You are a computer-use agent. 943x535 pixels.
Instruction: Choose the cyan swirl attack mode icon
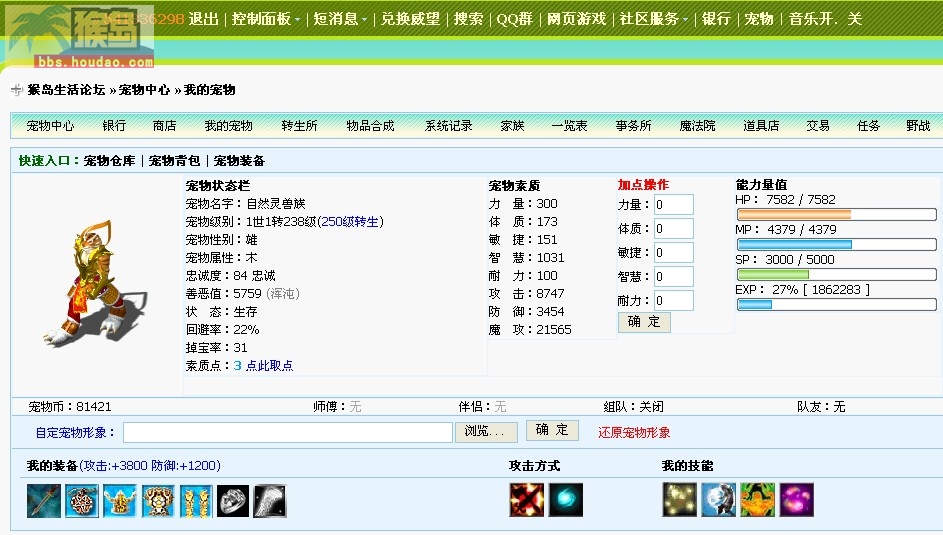pyautogui.click(x=566, y=500)
